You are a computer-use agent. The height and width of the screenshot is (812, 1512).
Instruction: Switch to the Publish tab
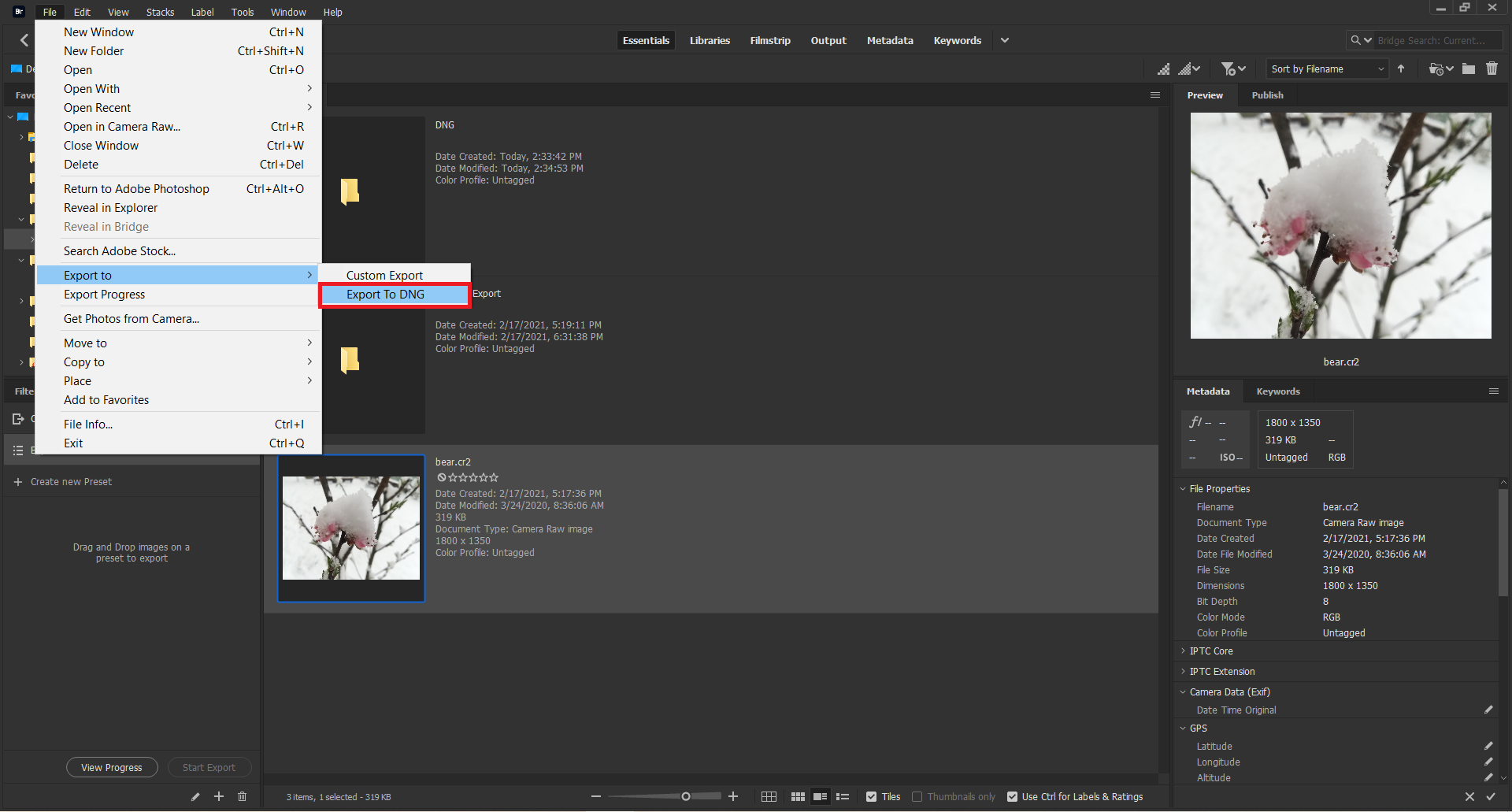[x=1267, y=95]
